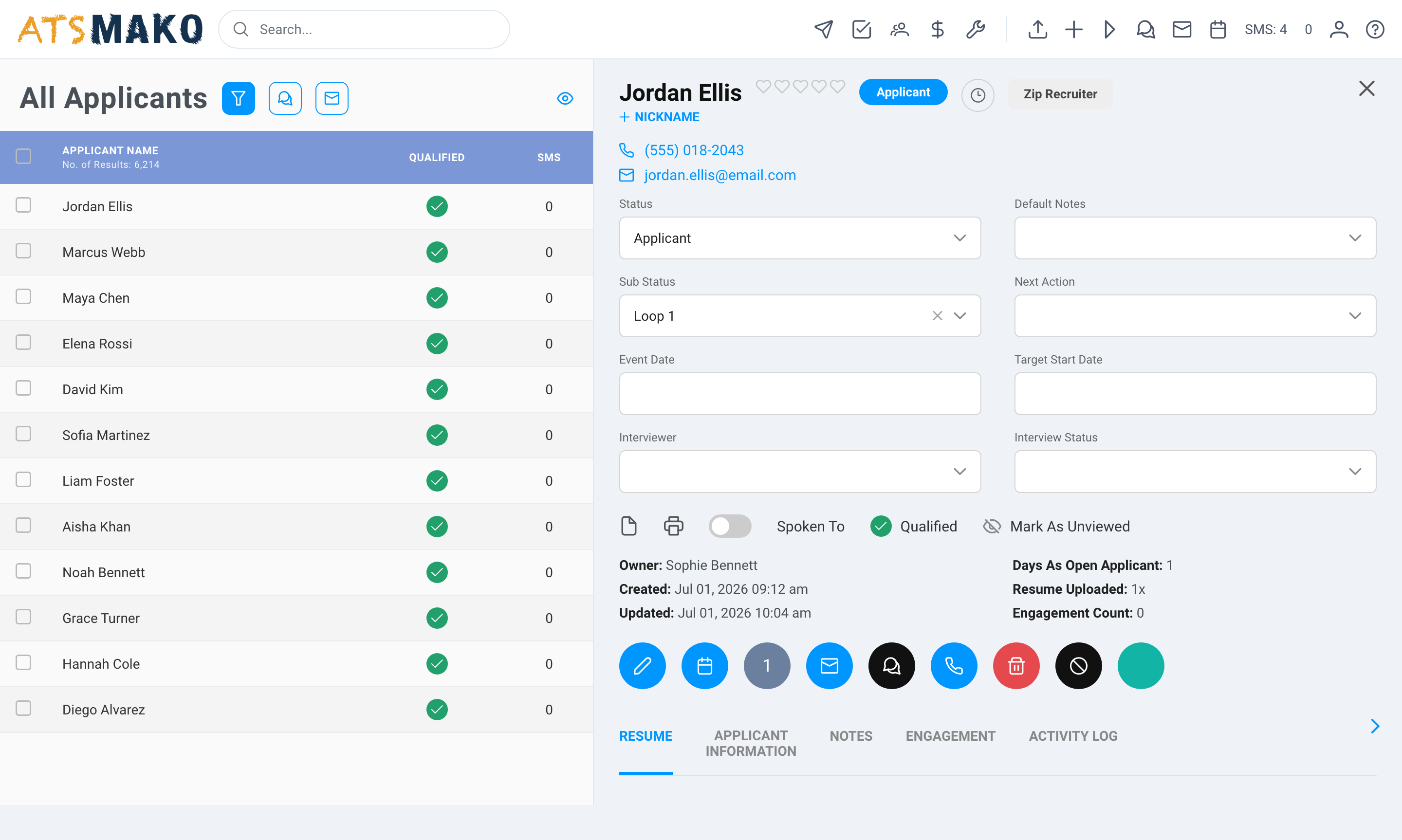Open the paper plane send icon
1402x840 pixels.
(x=824, y=29)
